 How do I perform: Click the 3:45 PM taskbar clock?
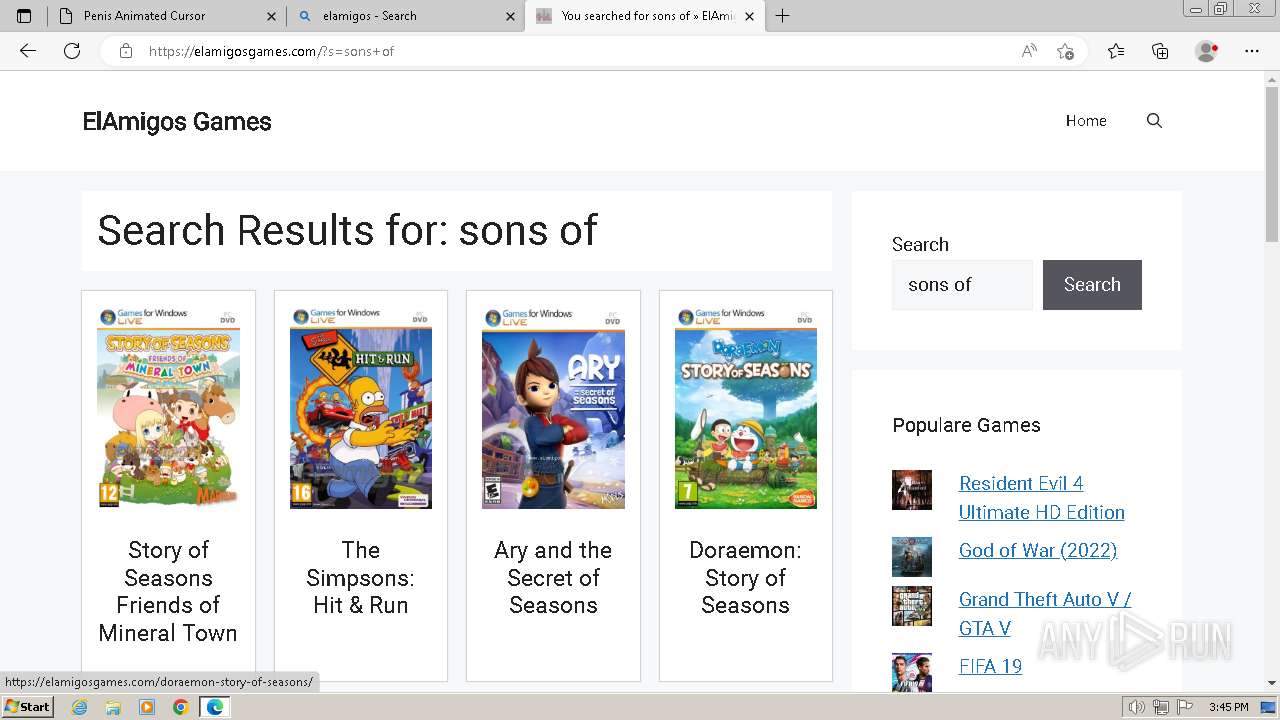coord(1228,707)
